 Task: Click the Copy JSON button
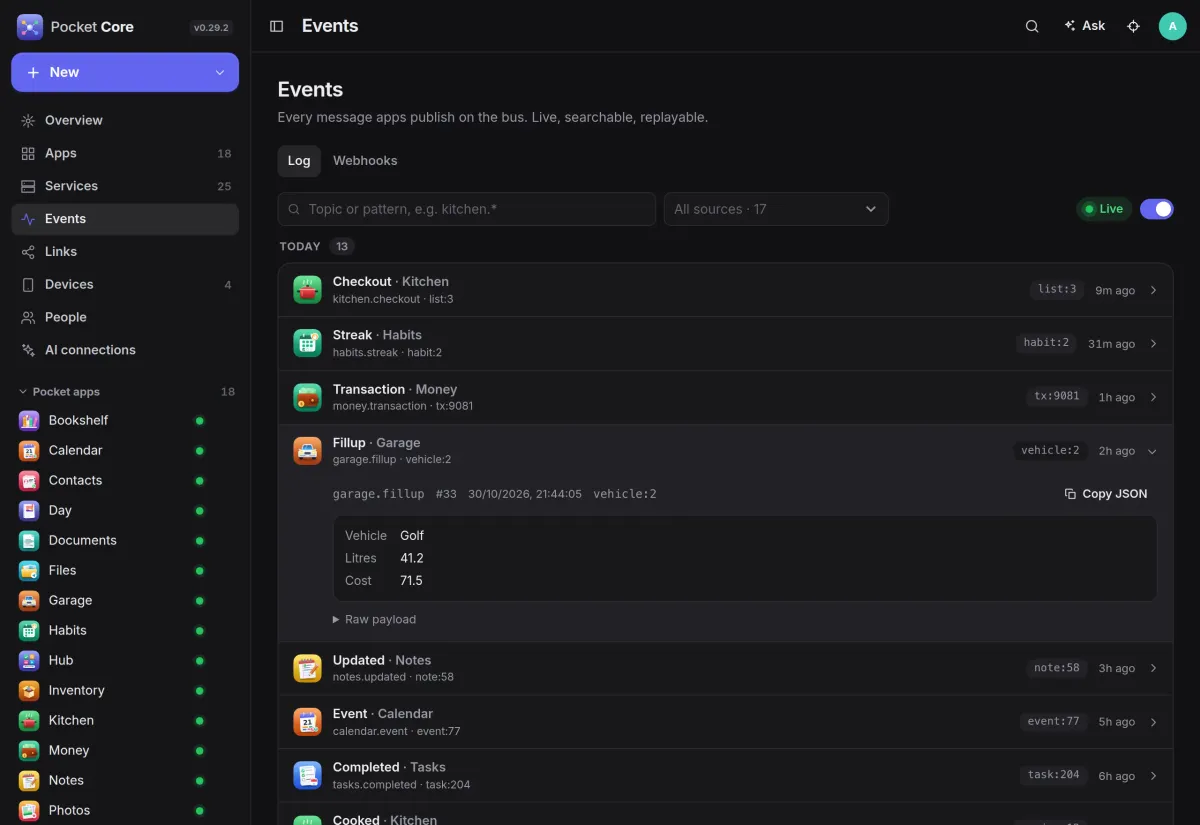pos(1106,494)
